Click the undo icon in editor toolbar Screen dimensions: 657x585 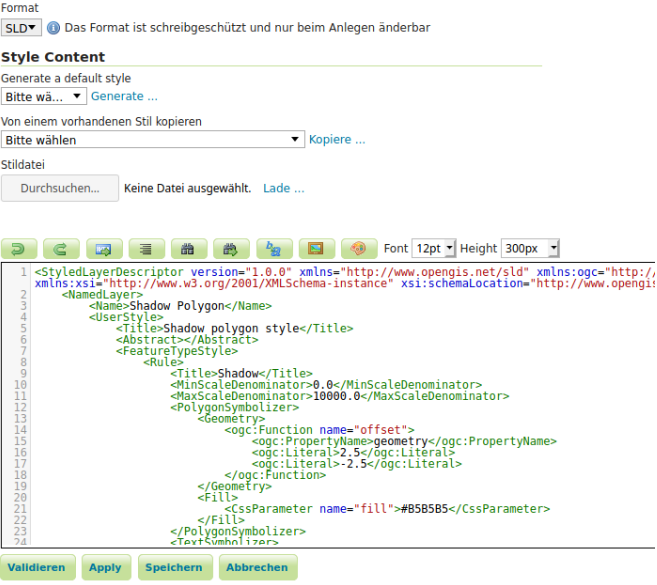pyautogui.click(x=19, y=248)
